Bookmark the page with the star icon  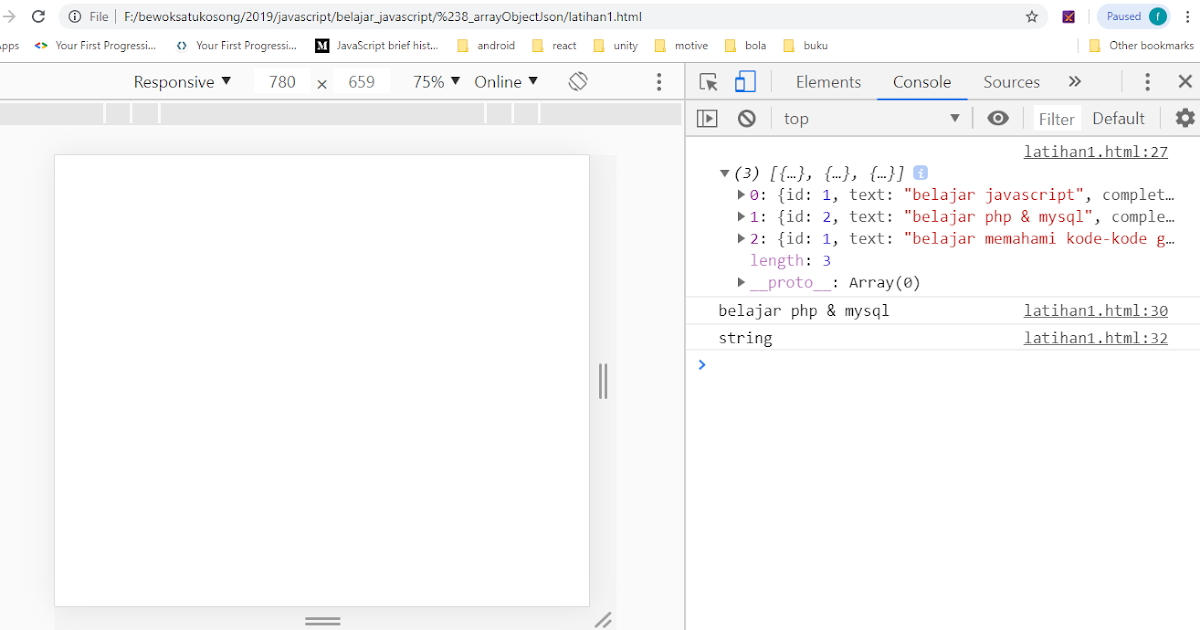pos(1031,16)
